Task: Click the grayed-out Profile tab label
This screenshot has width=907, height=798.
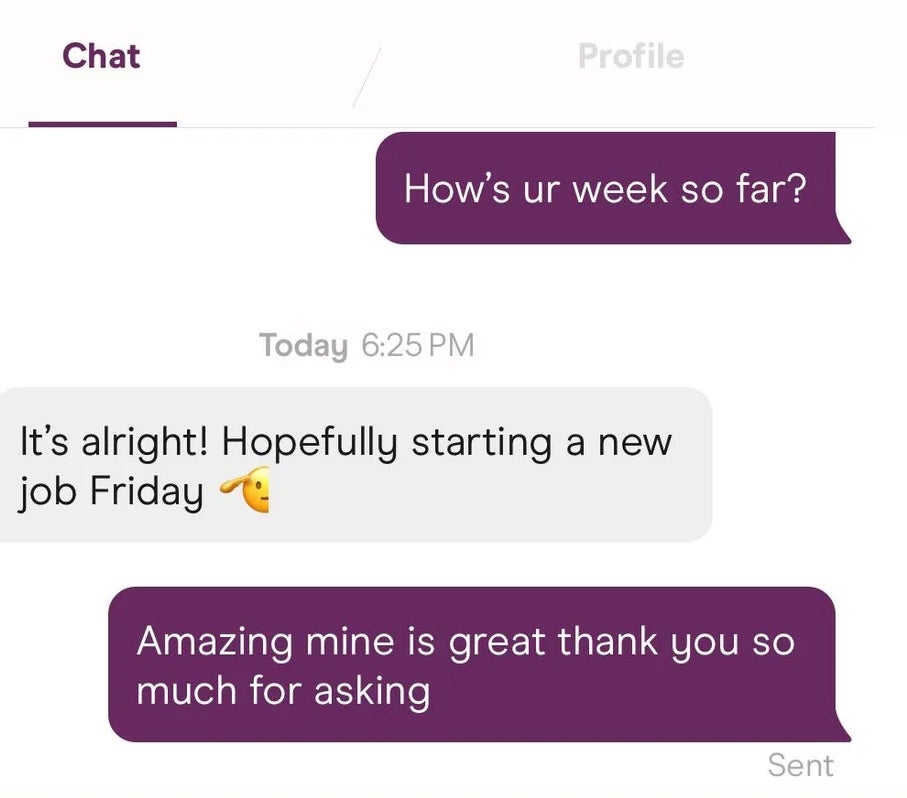Action: click(x=630, y=56)
